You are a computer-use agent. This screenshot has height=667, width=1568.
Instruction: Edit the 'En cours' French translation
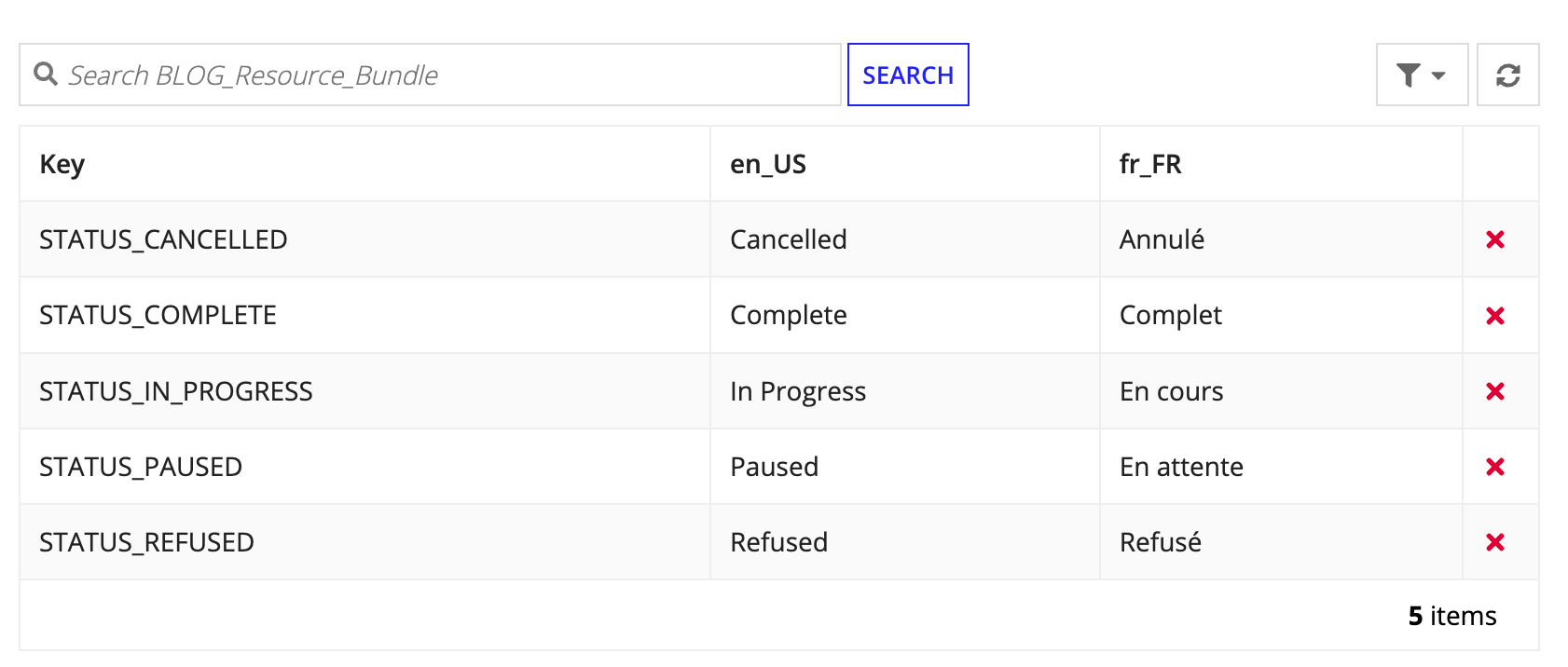[x=1171, y=391]
